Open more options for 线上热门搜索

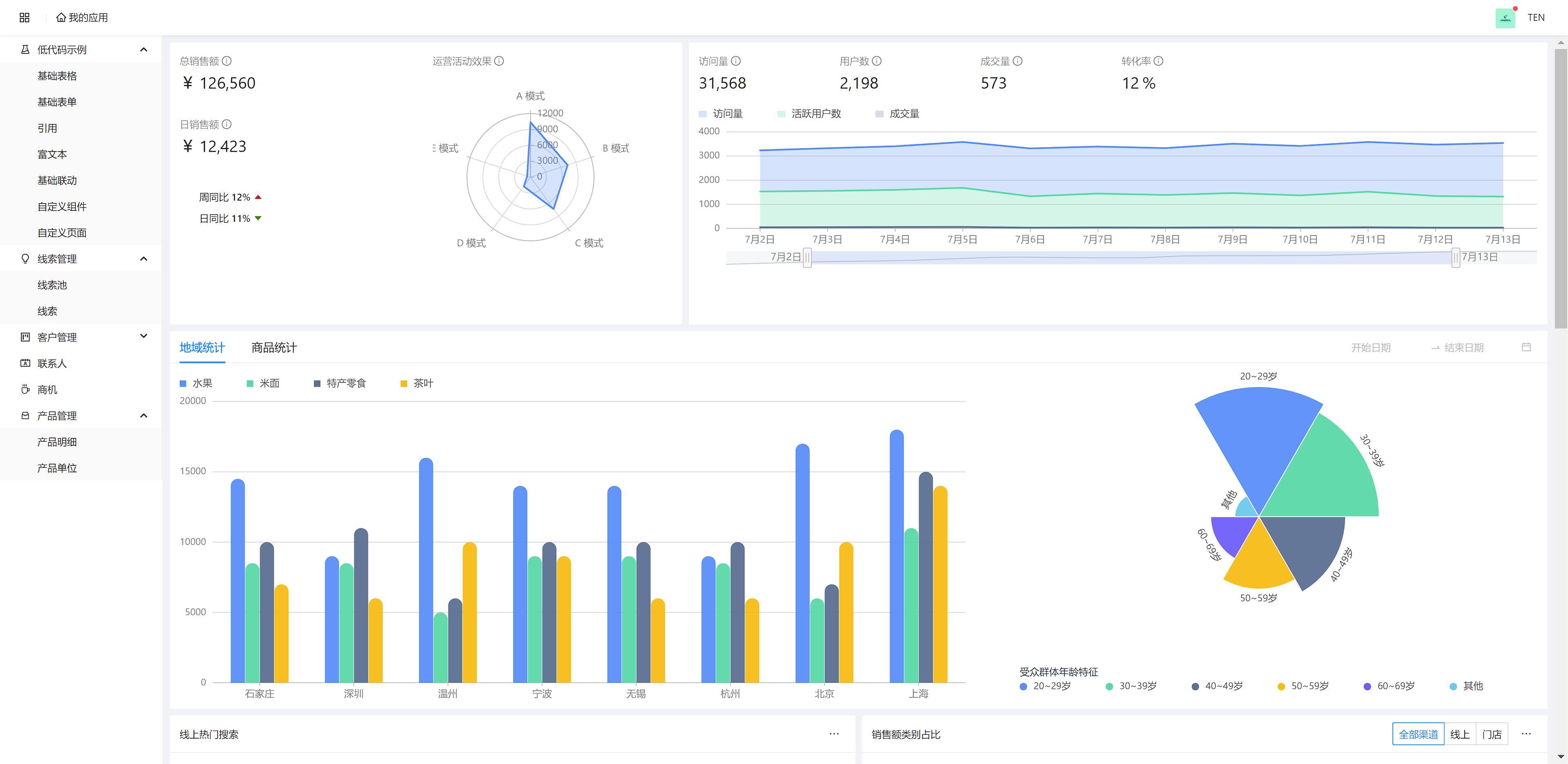834,733
